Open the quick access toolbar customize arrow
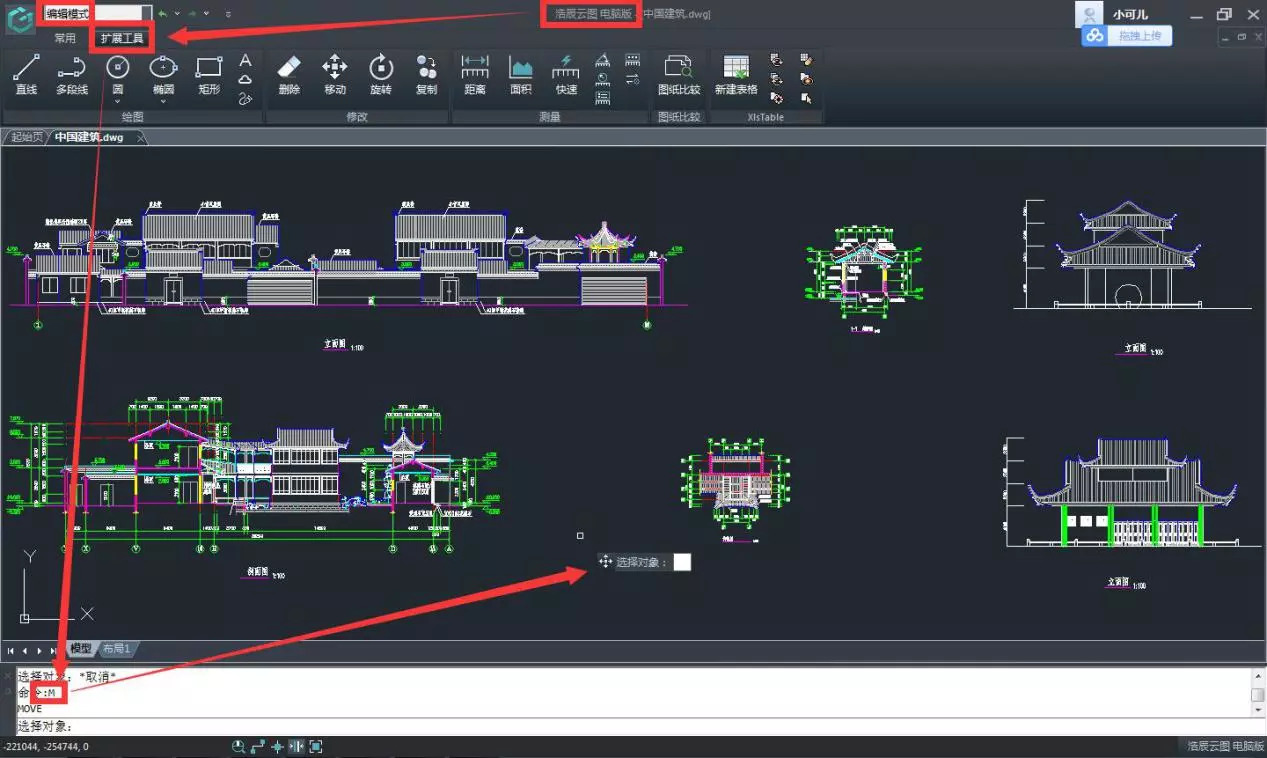The image size is (1267, 758). tap(229, 14)
